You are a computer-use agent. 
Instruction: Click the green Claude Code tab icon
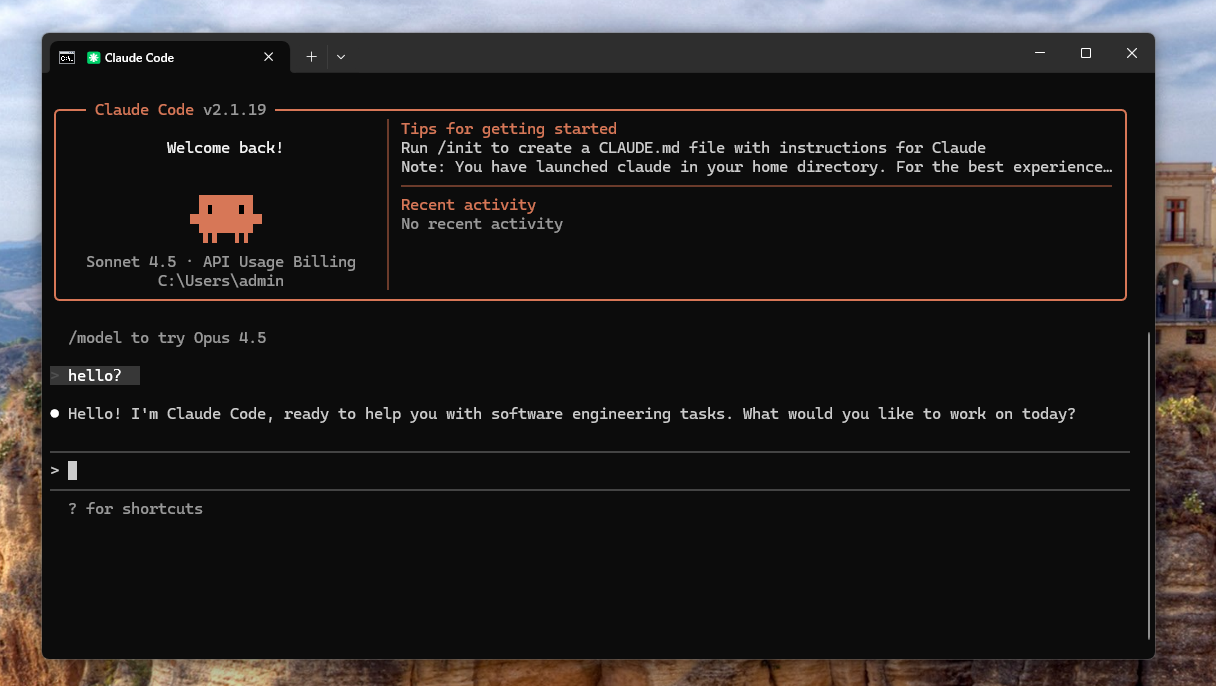point(94,57)
